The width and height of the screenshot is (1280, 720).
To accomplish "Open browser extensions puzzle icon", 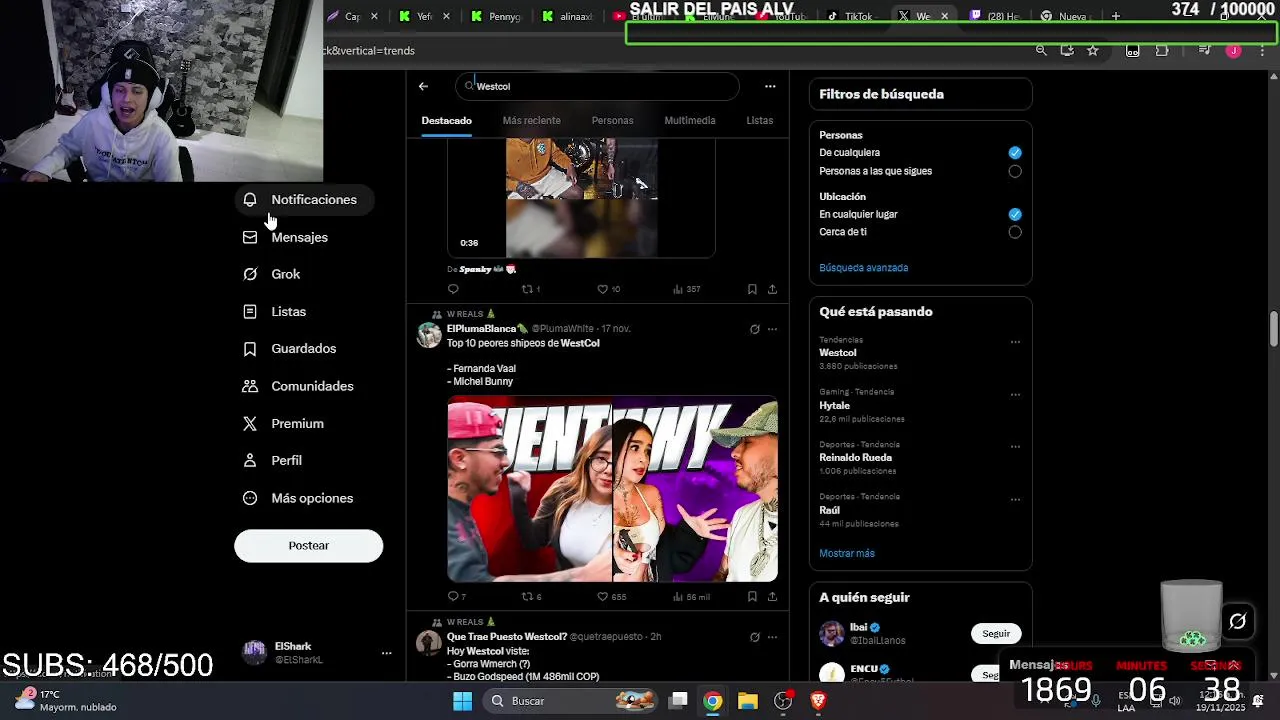I will click(x=1162, y=50).
